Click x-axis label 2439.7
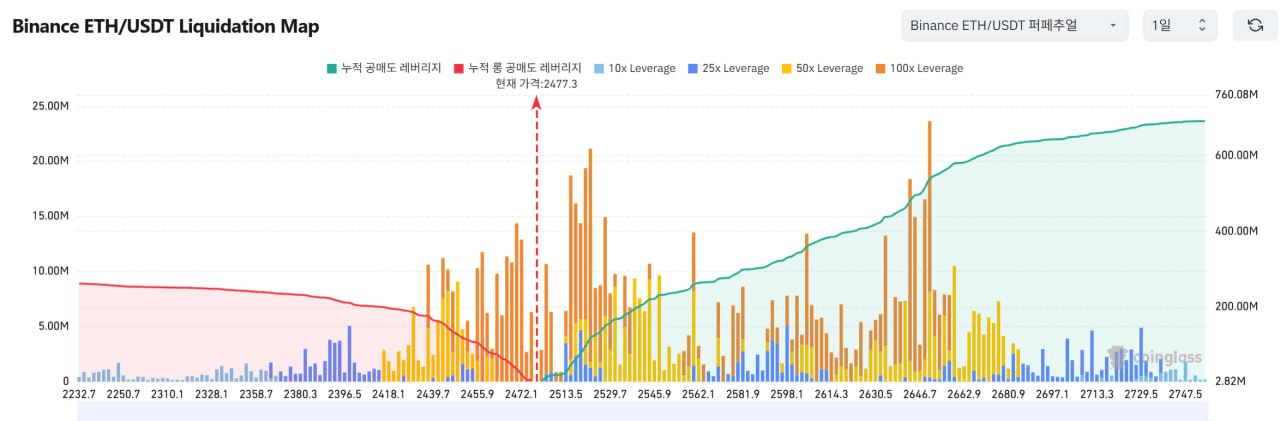 coord(432,394)
